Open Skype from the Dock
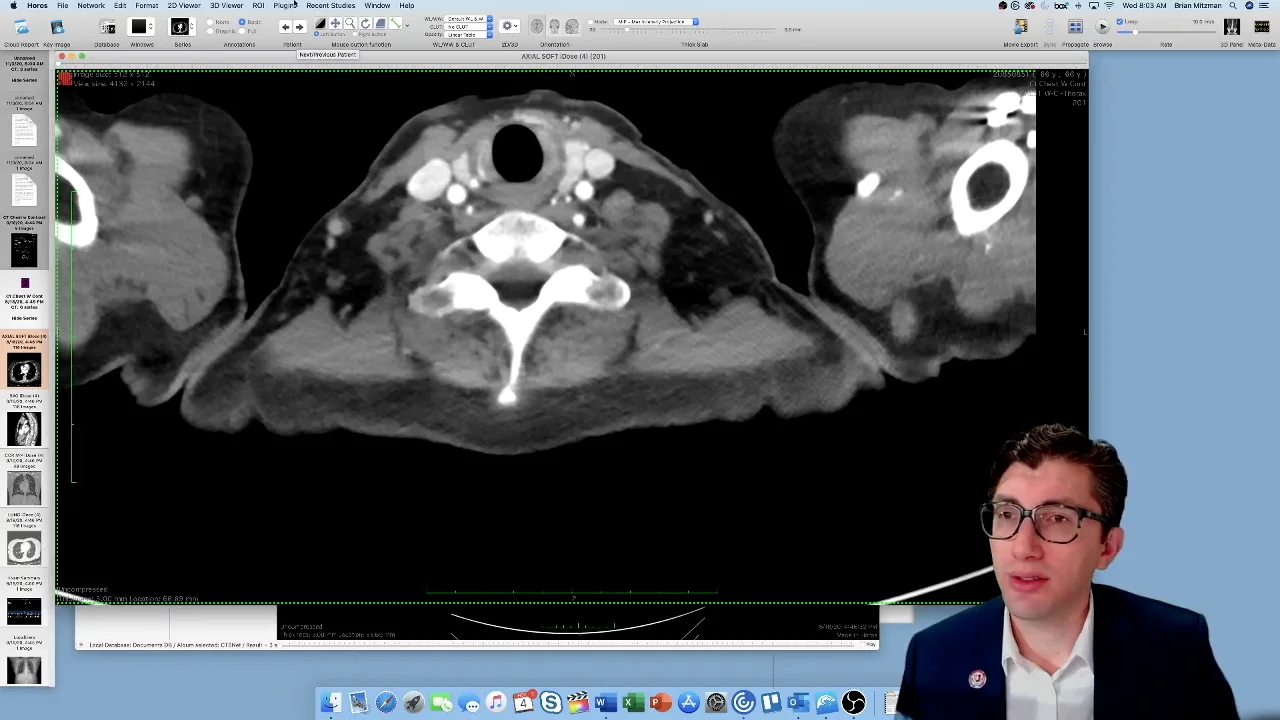 coord(551,703)
